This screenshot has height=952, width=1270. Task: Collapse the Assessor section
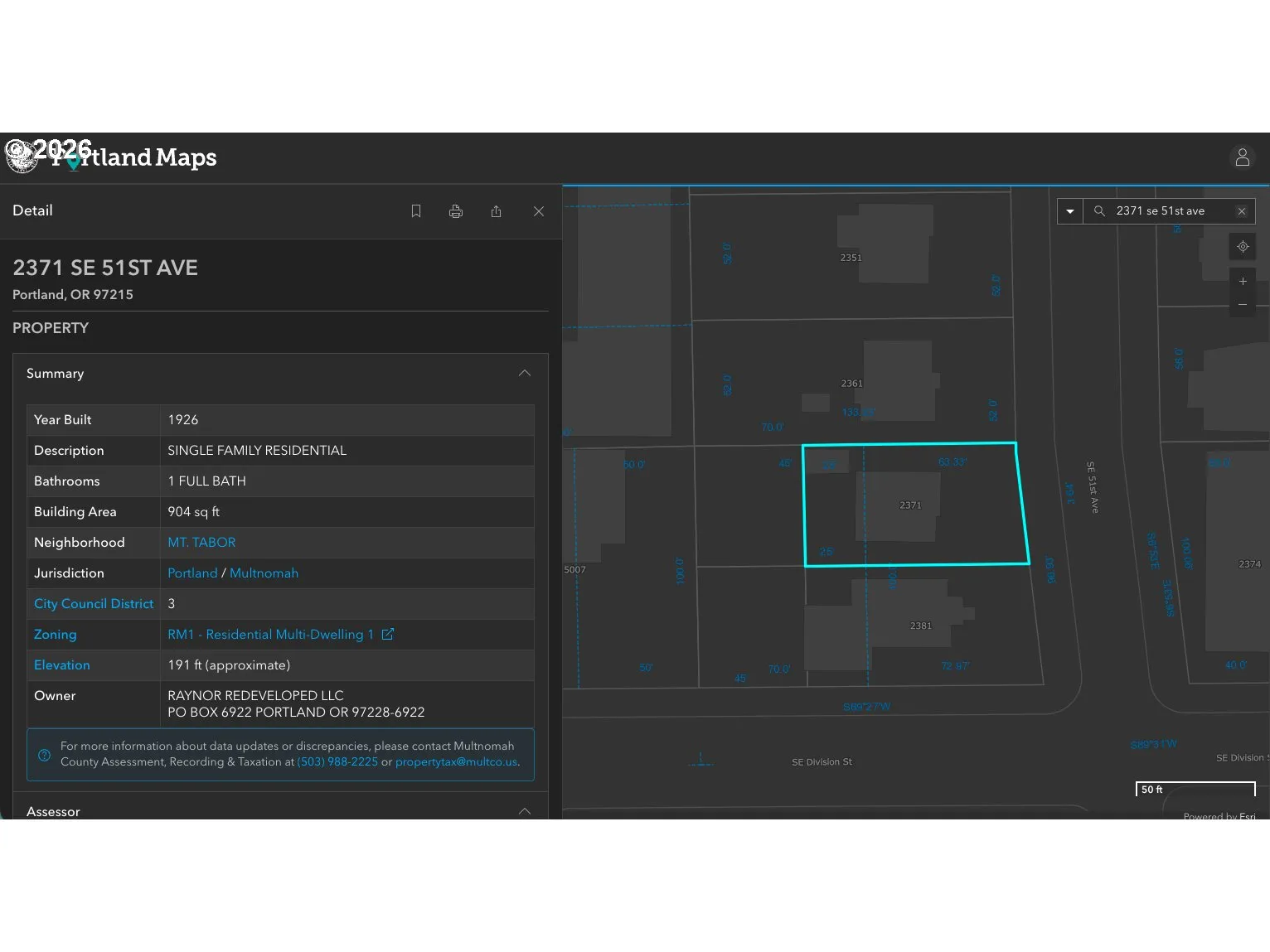pos(525,811)
